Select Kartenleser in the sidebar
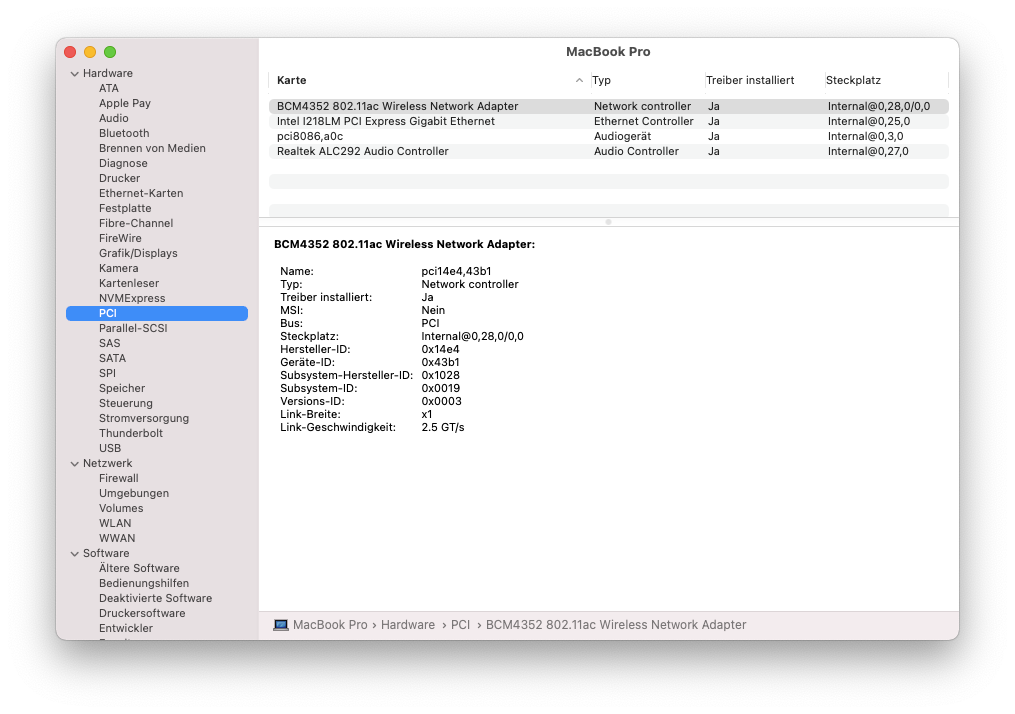The width and height of the screenshot is (1015, 714). pyautogui.click(x=129, y=283)
